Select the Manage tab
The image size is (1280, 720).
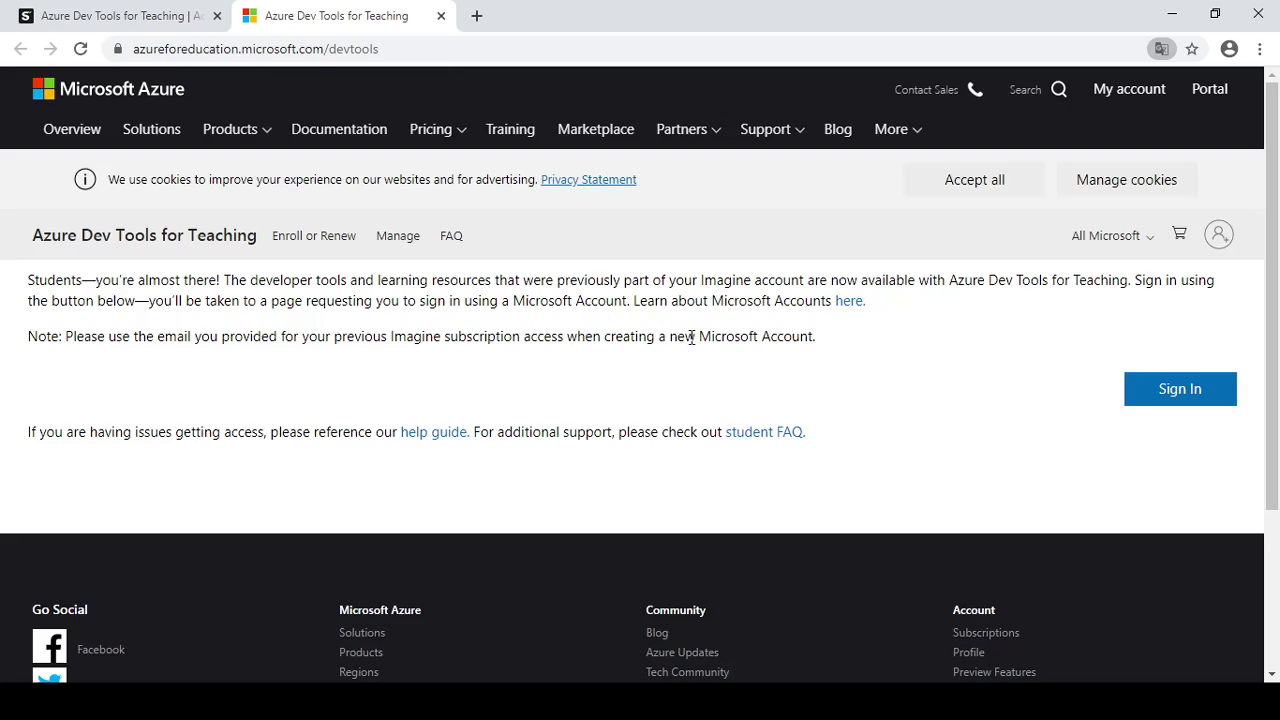coord(398,236)
